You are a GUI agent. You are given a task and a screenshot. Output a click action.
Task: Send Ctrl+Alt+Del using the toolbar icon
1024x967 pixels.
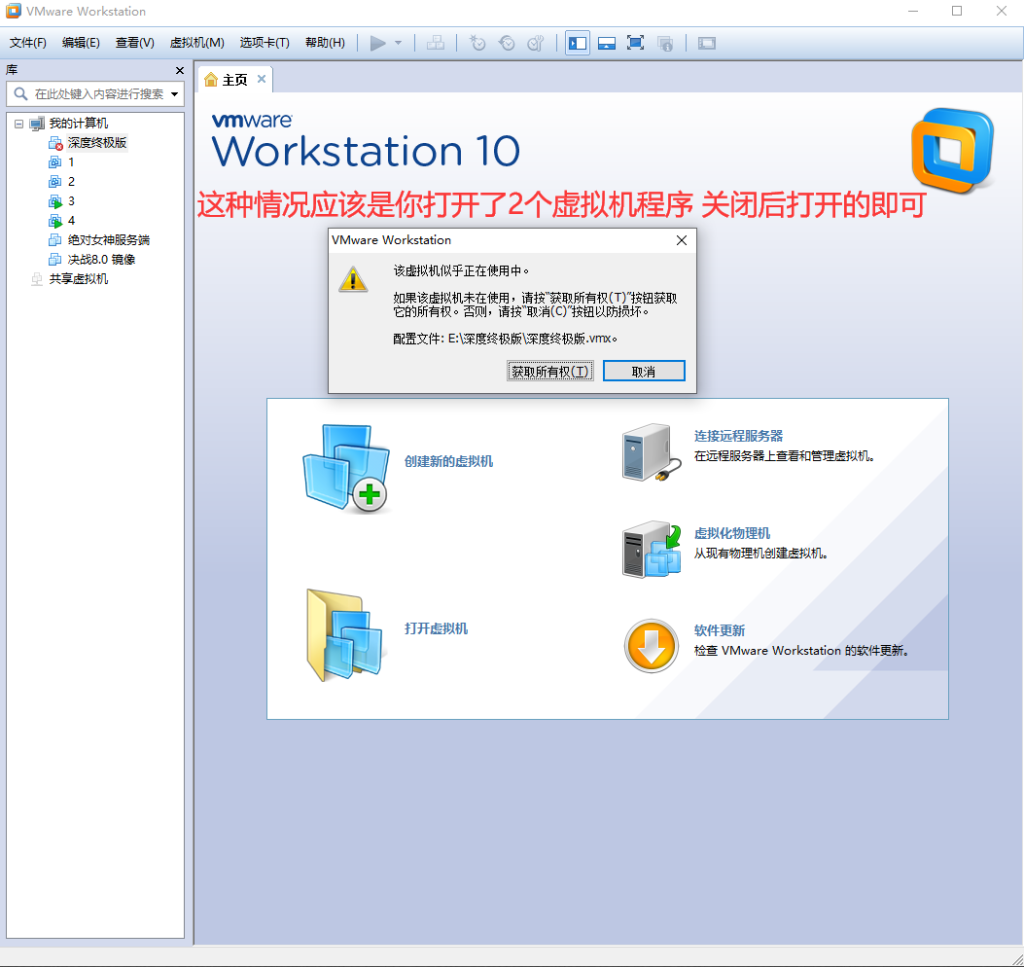point(436,43)
